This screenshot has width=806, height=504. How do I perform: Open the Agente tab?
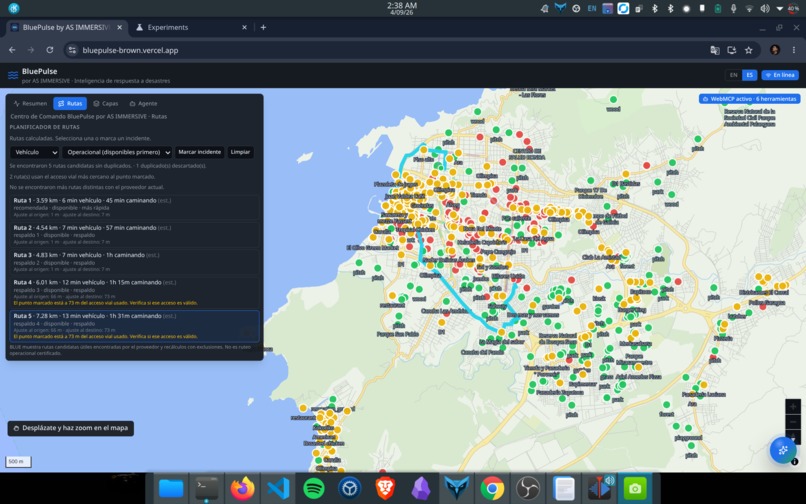coord(143,103)
